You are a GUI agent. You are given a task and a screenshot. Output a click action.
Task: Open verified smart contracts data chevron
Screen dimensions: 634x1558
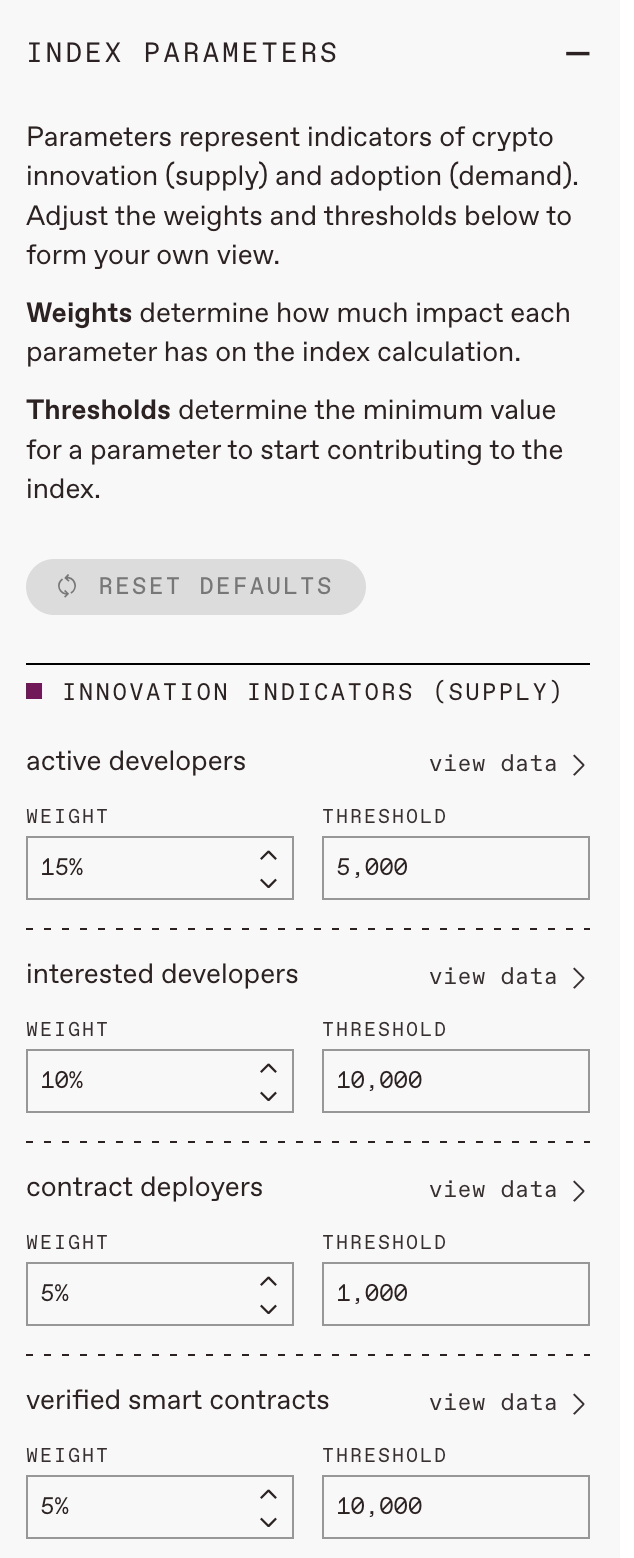point(579,1404)
